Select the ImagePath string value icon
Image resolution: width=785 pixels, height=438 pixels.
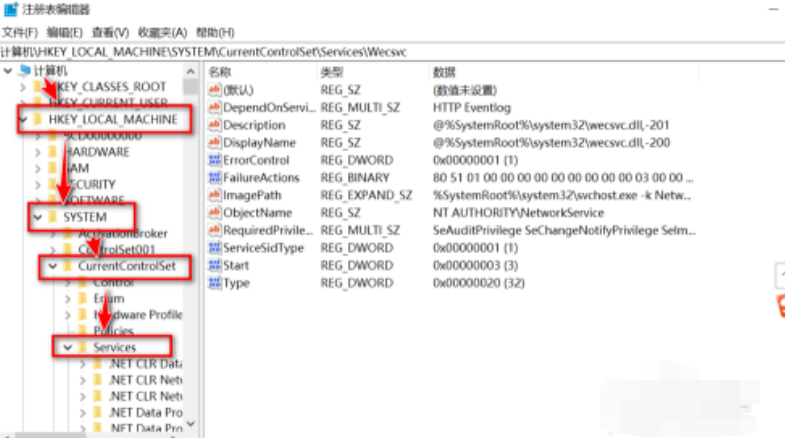(x=214, y=195)
